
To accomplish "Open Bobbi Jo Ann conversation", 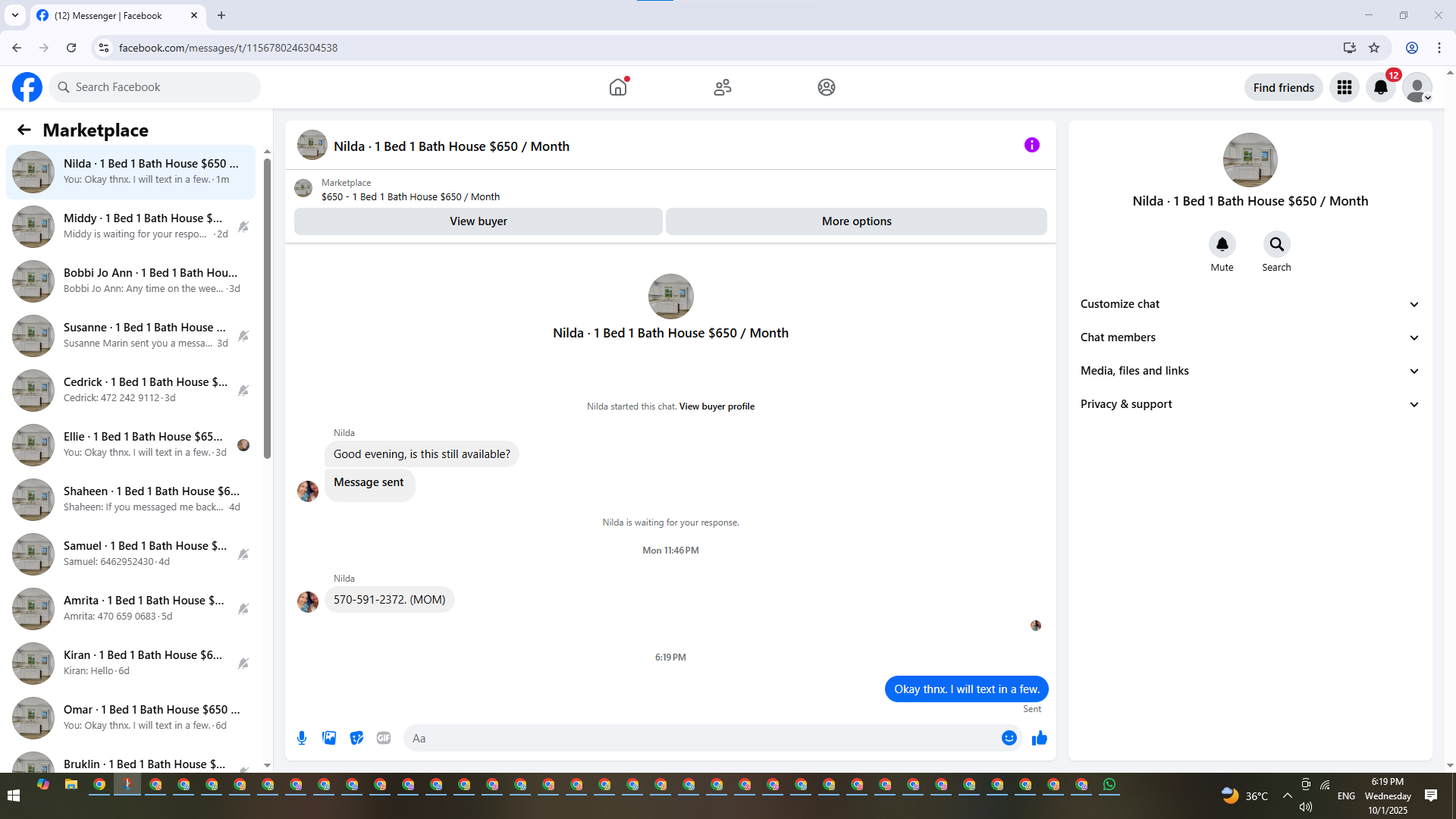I will (x=130, y=281).
